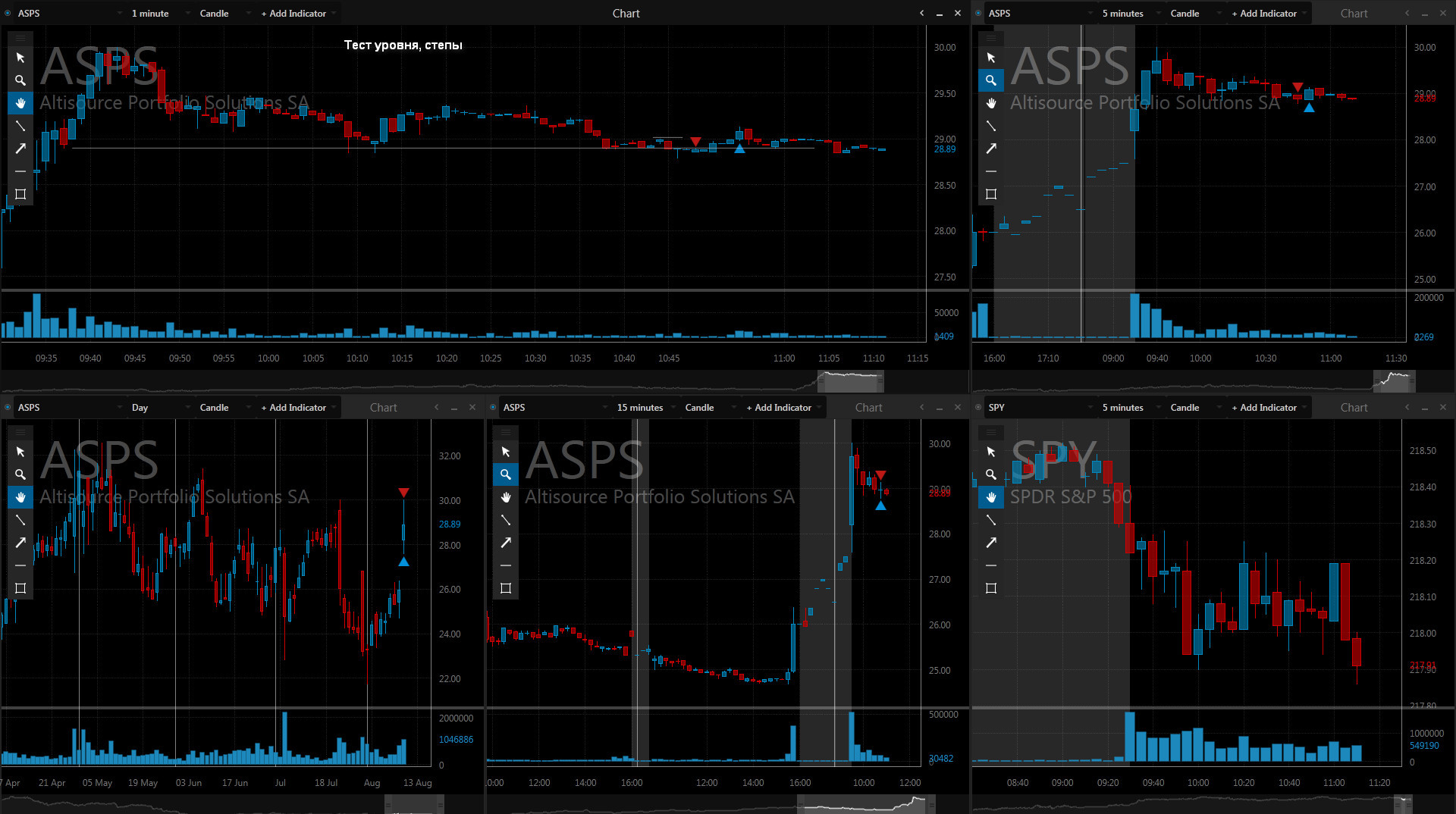
Task: Click the red down-triangle marker in Day chart
Action: pos(403,493)
